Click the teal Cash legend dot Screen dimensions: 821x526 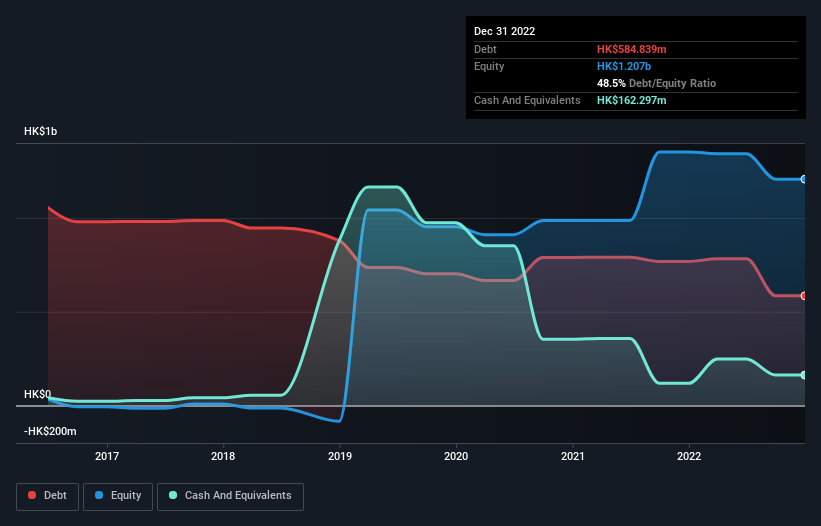(173, 495)
